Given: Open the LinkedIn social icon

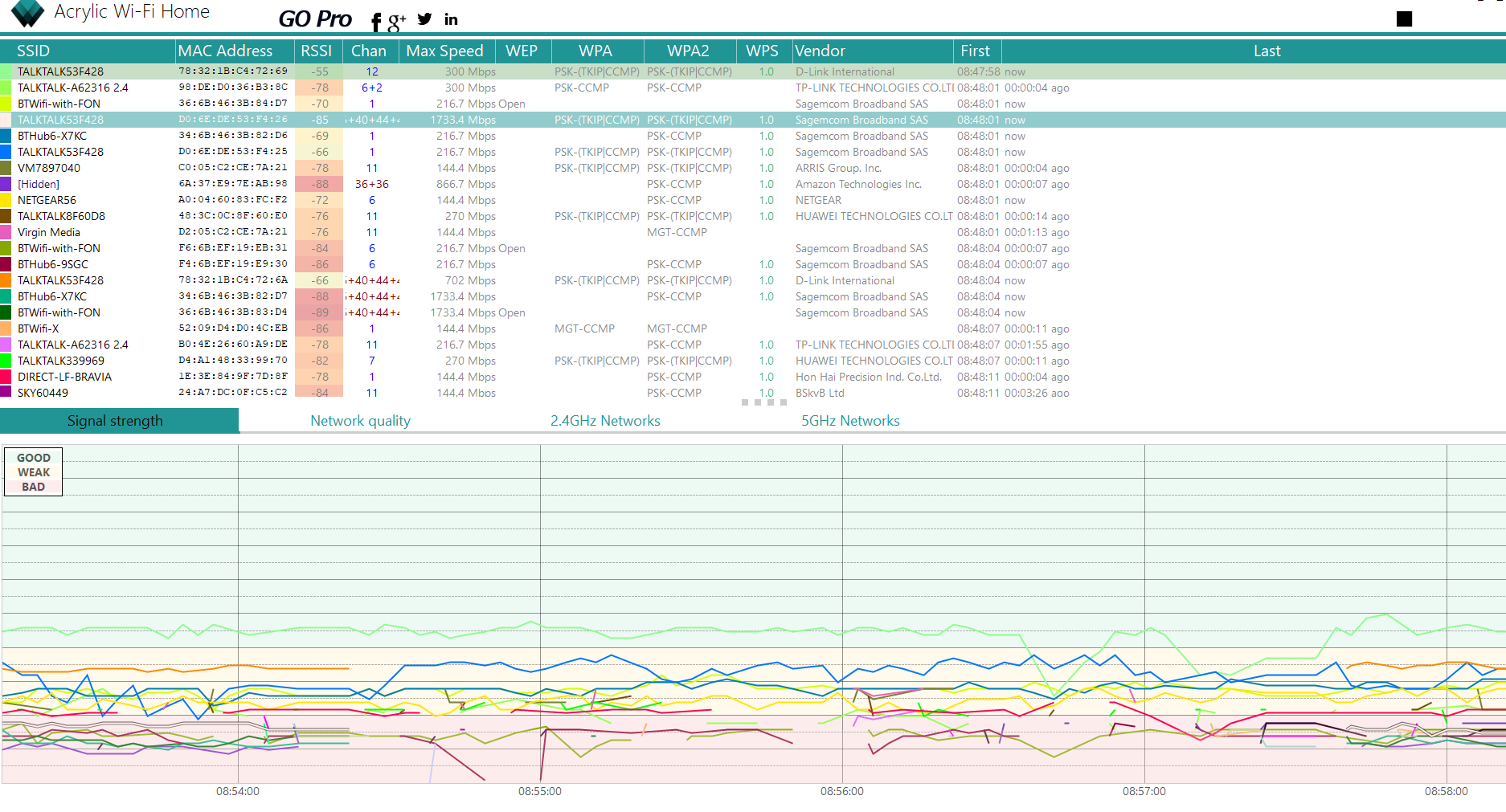Looking at the screenshot, I should pyautogui.click(x=451, y=19).
